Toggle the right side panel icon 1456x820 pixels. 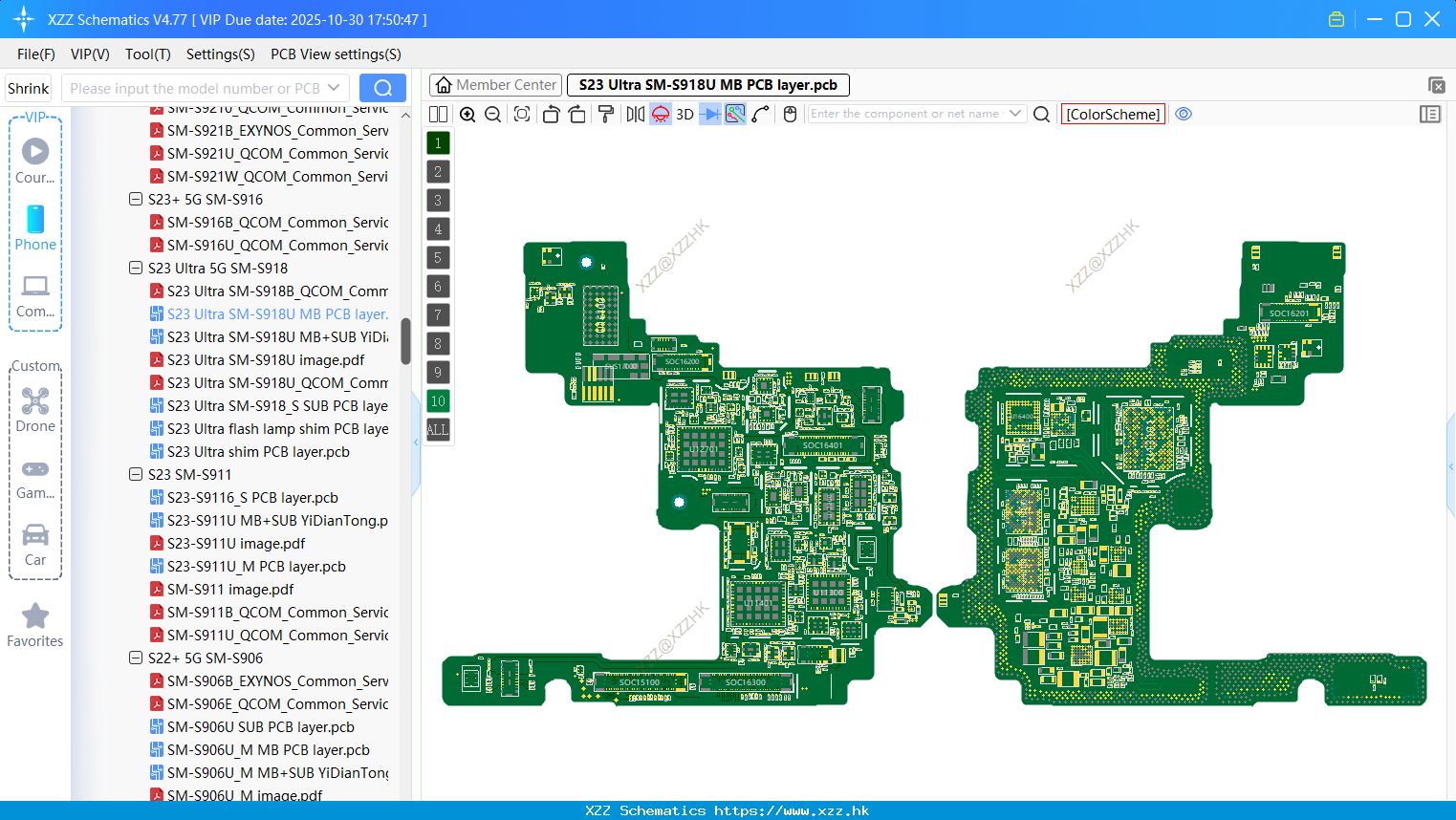pos(1430,115)
